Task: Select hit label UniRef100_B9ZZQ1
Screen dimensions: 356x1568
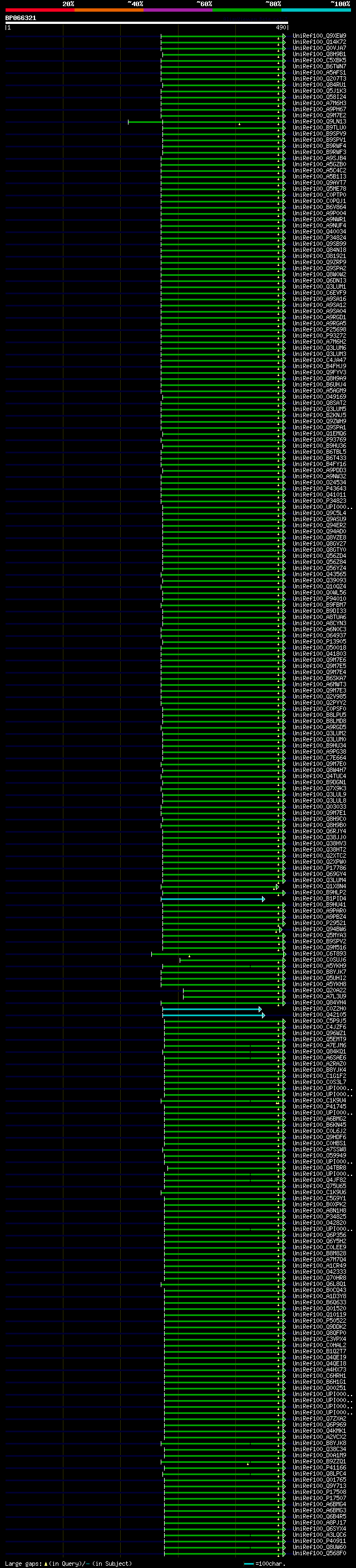Action: 319,1461
